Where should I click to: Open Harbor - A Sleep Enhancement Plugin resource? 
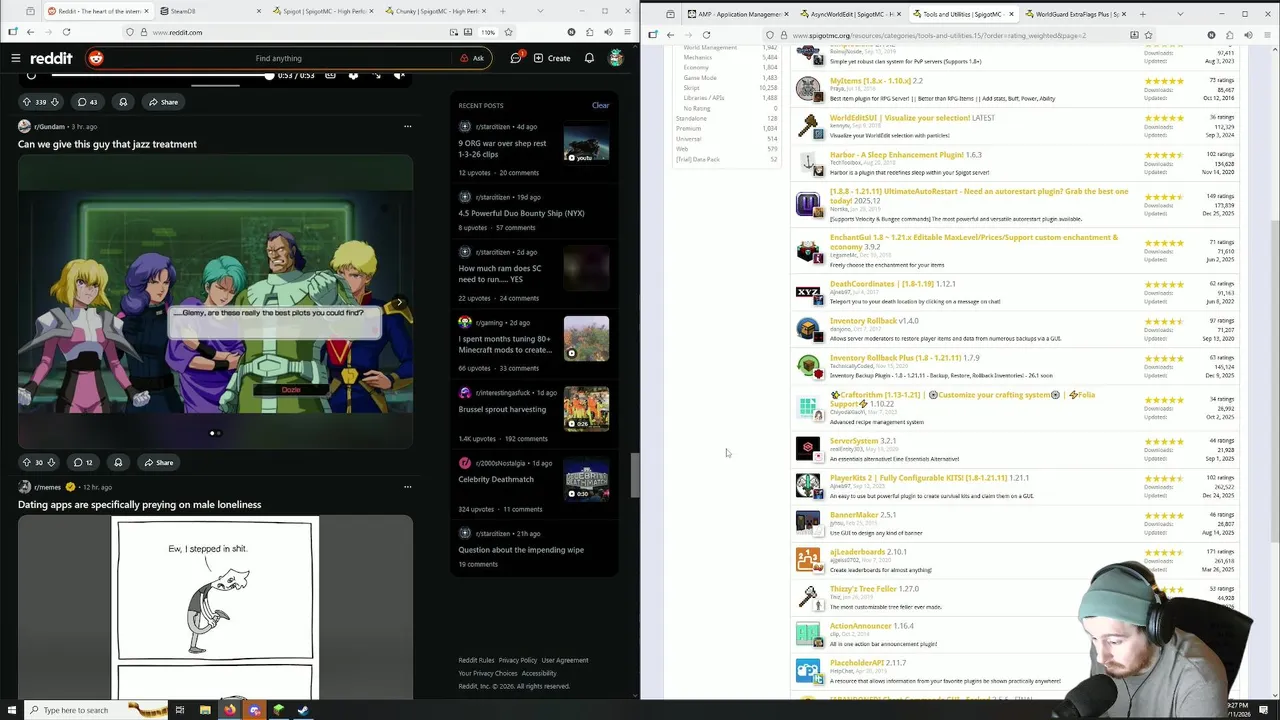pos(896,155)
